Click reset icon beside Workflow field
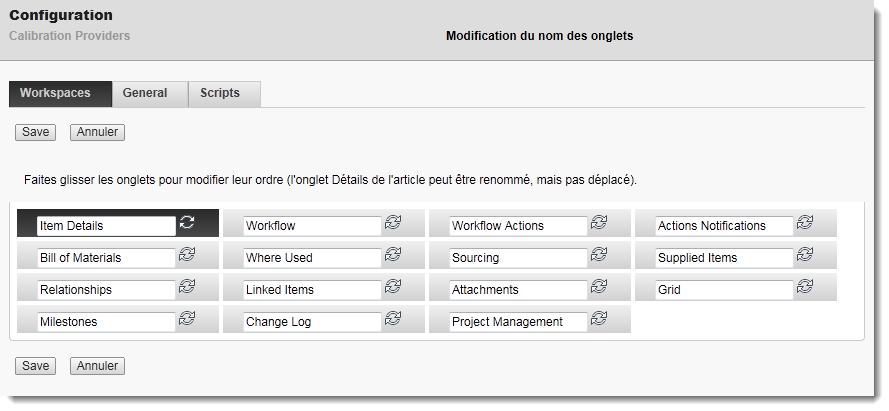Viewport: 889px width, 411px height. tap(393, 223)
